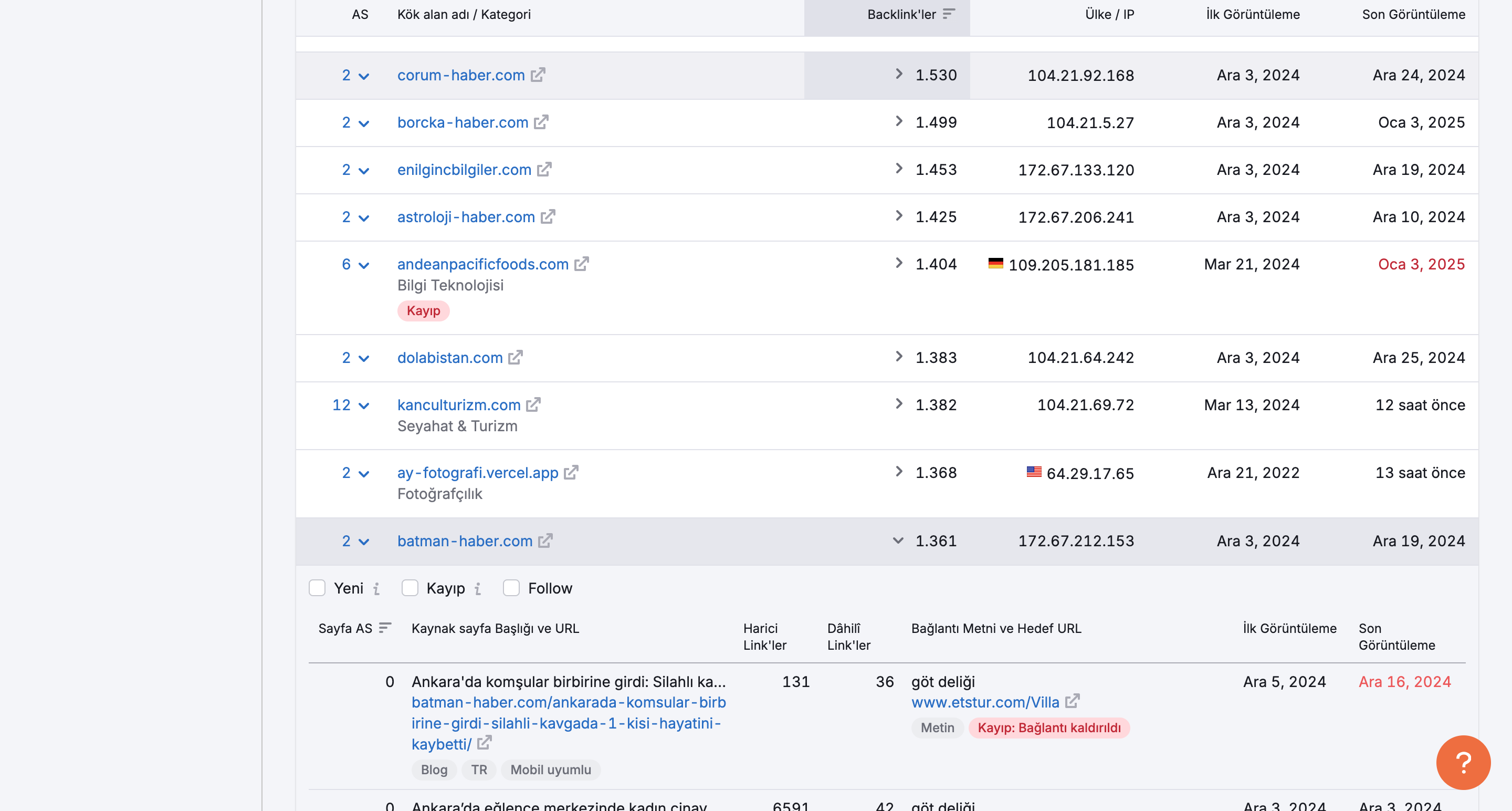The width and height of the screenshot is (1512, 811).
Task: Expand AS dropdown for kanculturizm.com
Action: (x=364, y=406)
